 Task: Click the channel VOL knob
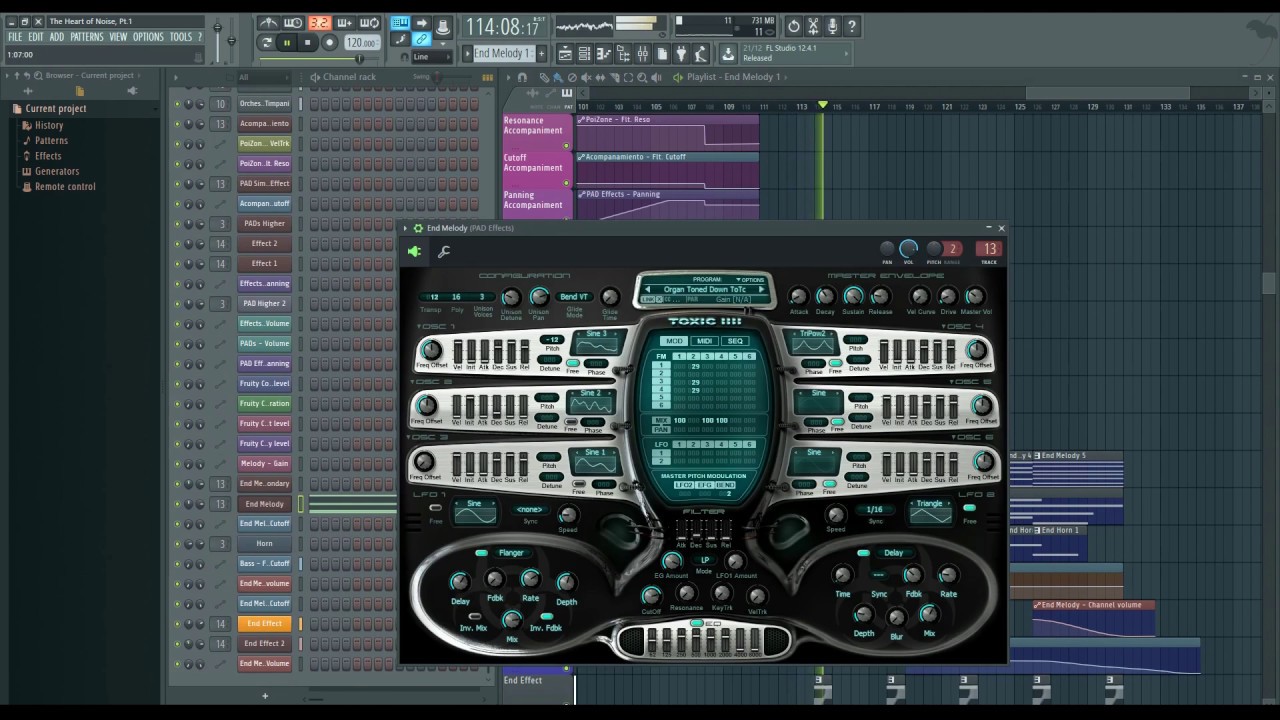pyautogui.click(x=908, y=248)
